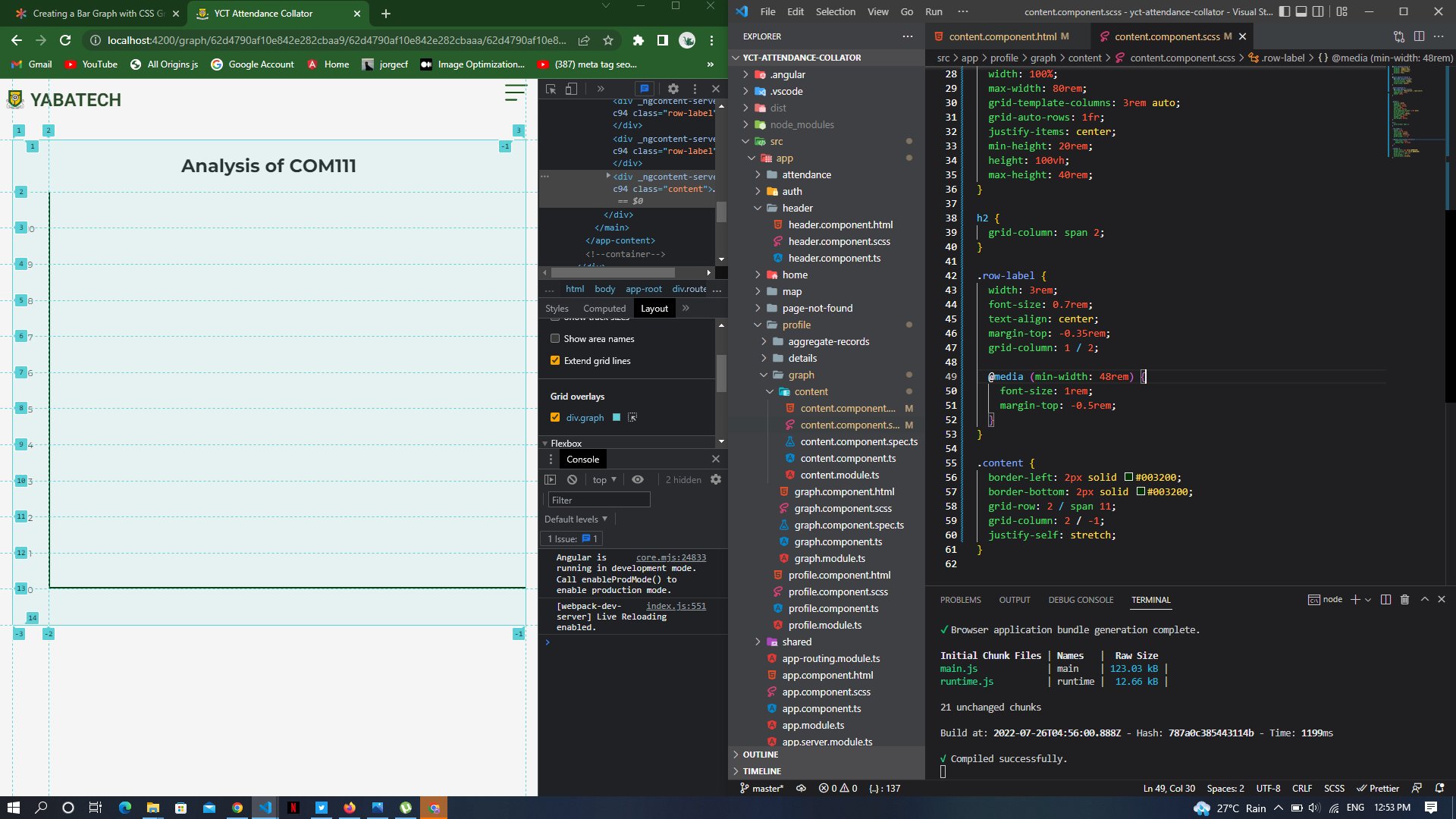Enable the Show area names checkbox
Viewport: 1456px width, 819px height.
click(556, 338)
